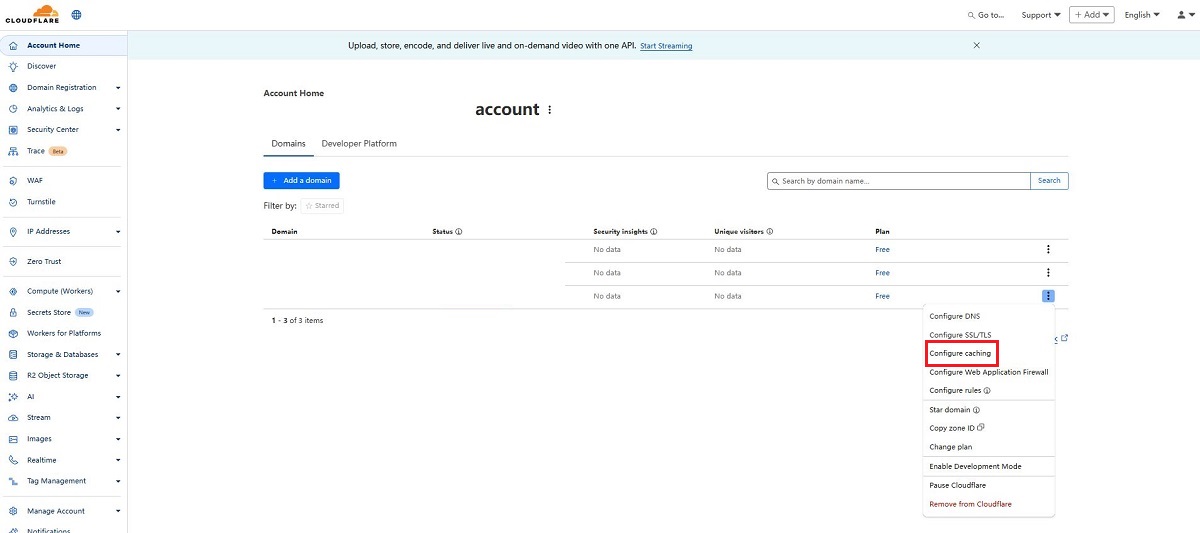Click the Manage Account gear icon
Image resolution: width=1200 pixels, height=533 pixels.
[x=13, y=511]
